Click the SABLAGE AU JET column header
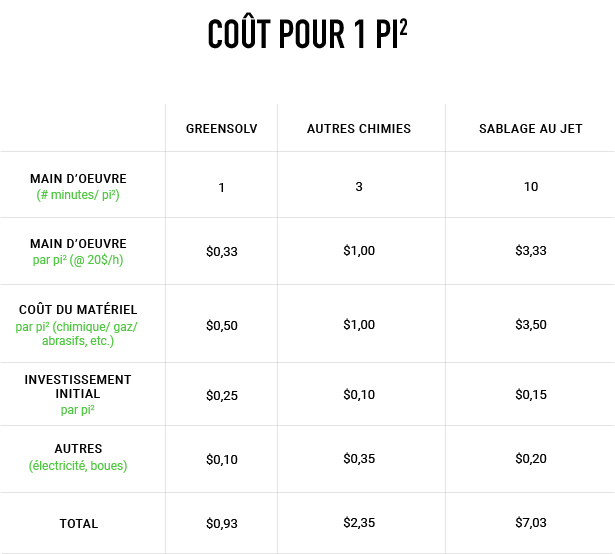The height and width of the screenshot is (554, 615). (x=530, y=129)
